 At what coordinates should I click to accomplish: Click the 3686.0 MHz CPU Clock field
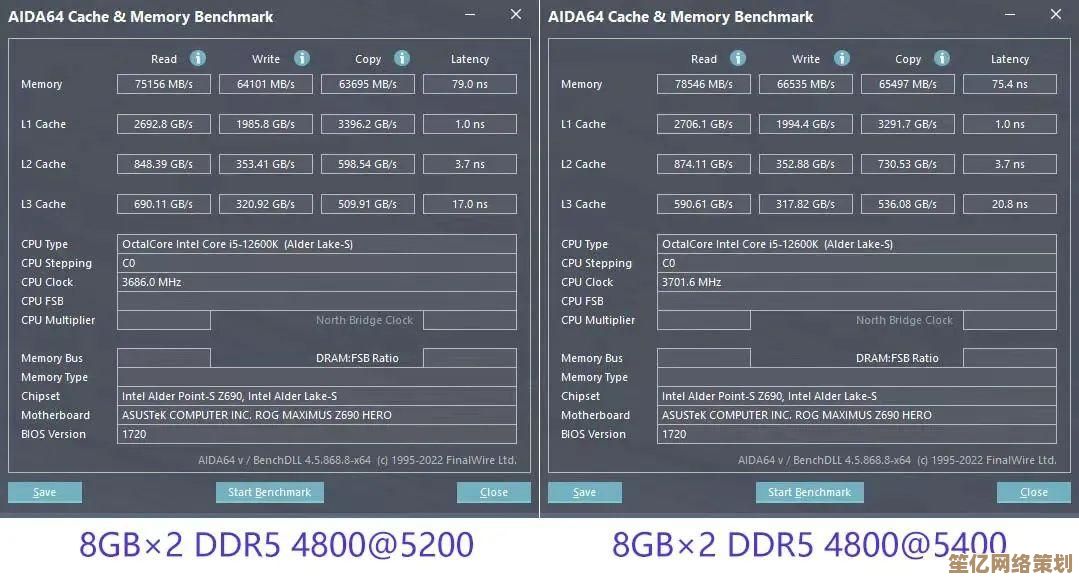tap(316, 282)
